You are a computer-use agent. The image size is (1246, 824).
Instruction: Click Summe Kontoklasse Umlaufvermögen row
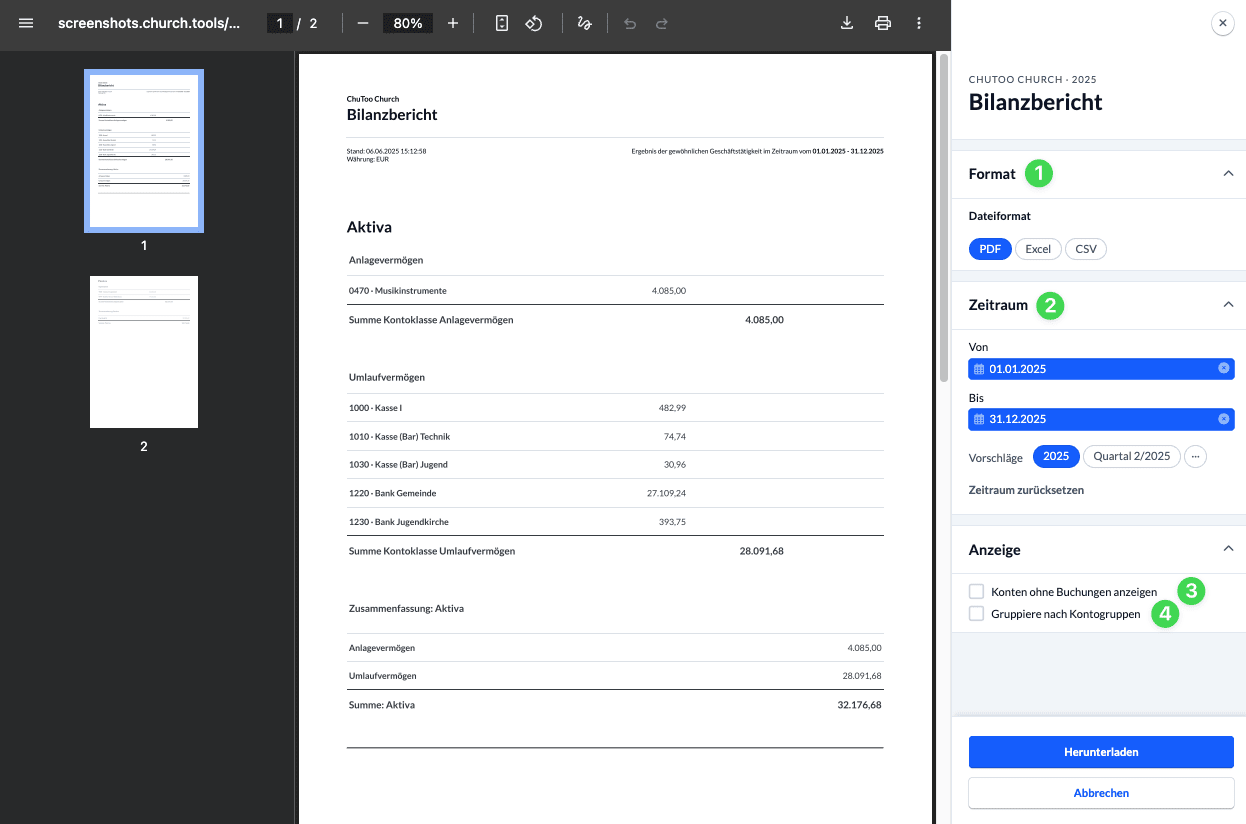point(615,551)
